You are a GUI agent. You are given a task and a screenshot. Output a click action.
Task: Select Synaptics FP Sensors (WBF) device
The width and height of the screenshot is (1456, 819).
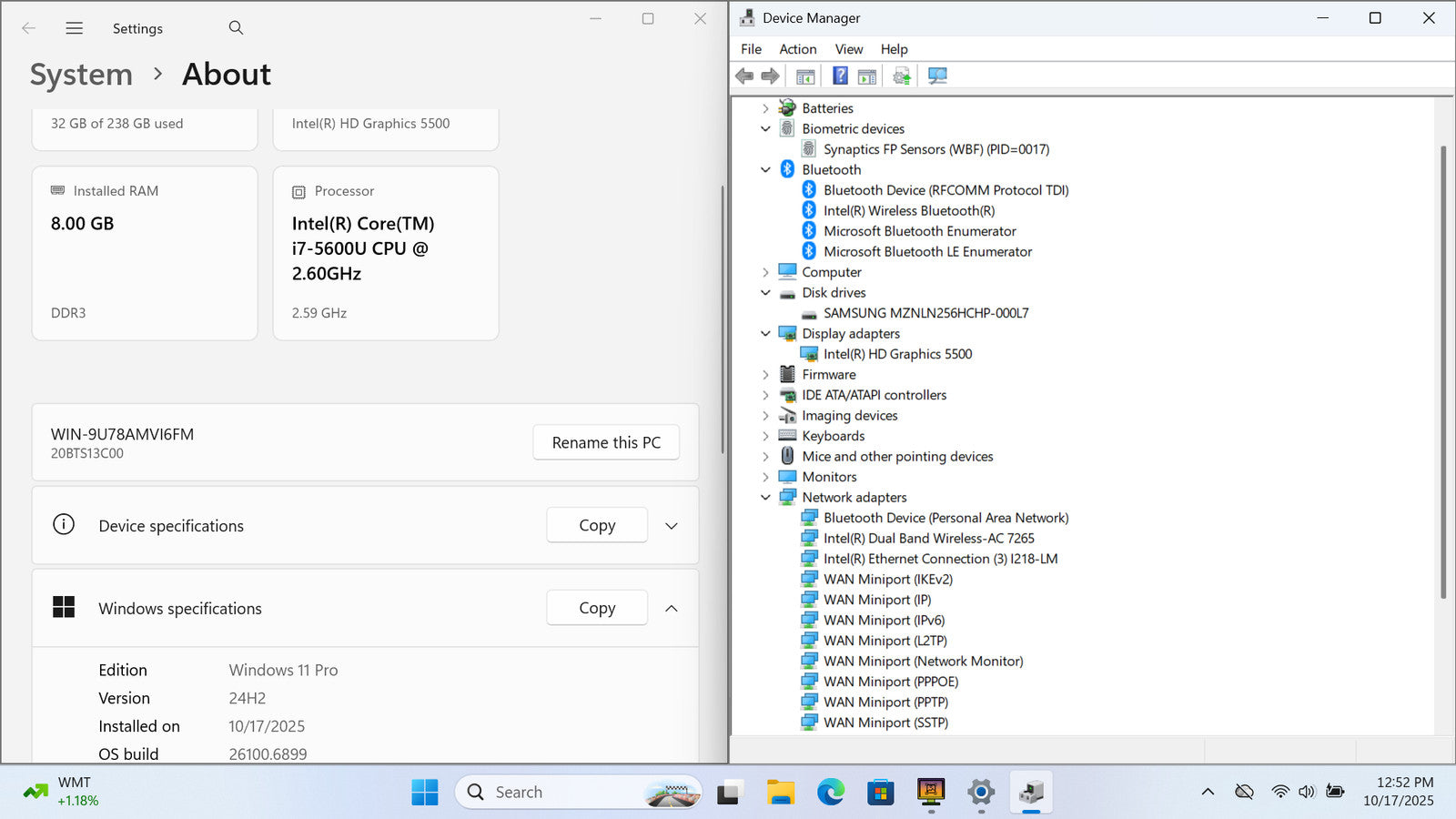936,149
